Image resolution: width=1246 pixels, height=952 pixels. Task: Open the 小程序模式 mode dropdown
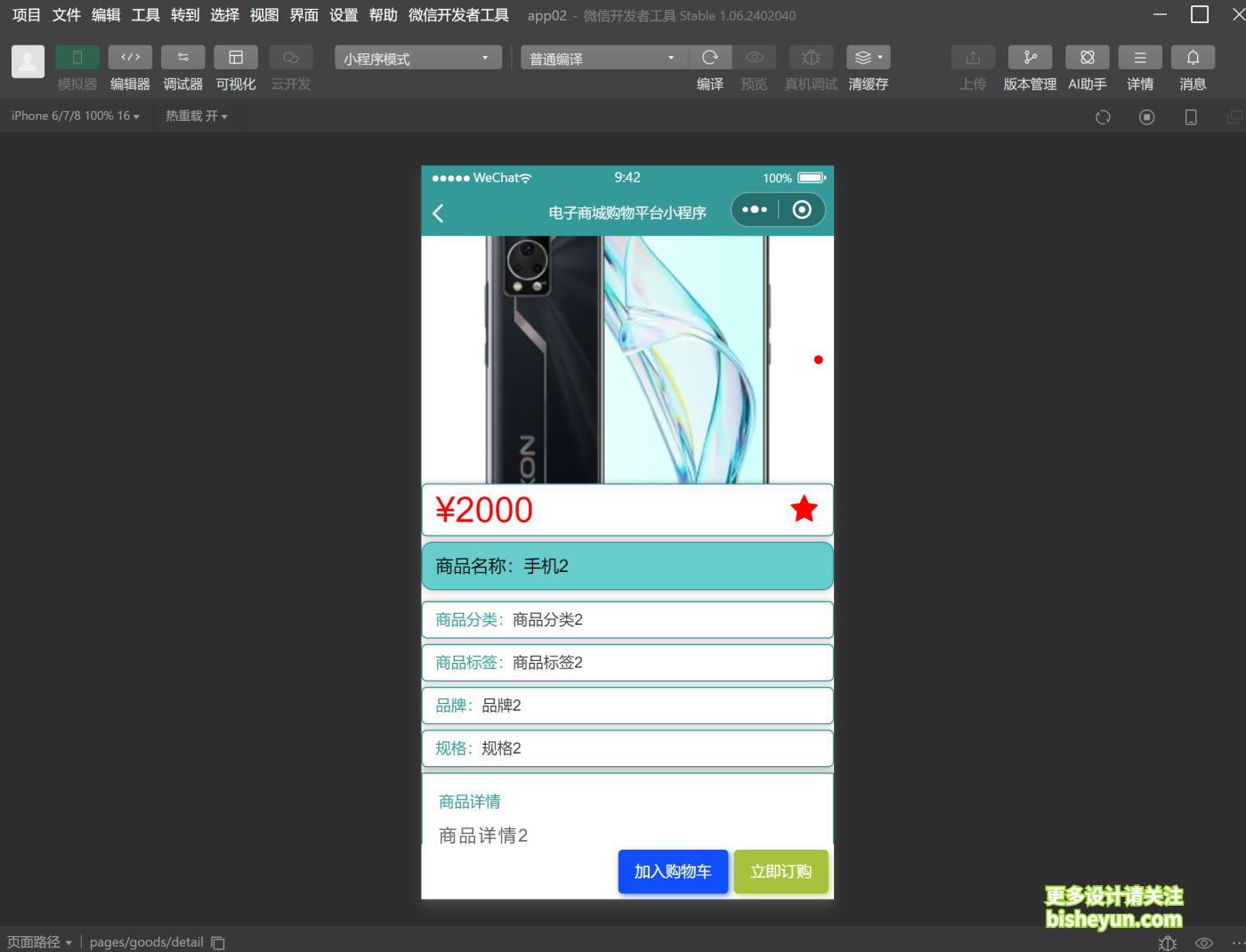[417, 57]
